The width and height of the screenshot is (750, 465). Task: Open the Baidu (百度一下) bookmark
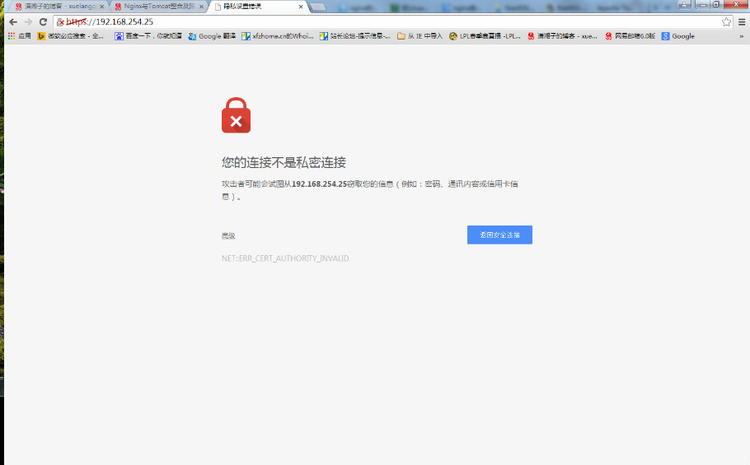click(148, 36)
